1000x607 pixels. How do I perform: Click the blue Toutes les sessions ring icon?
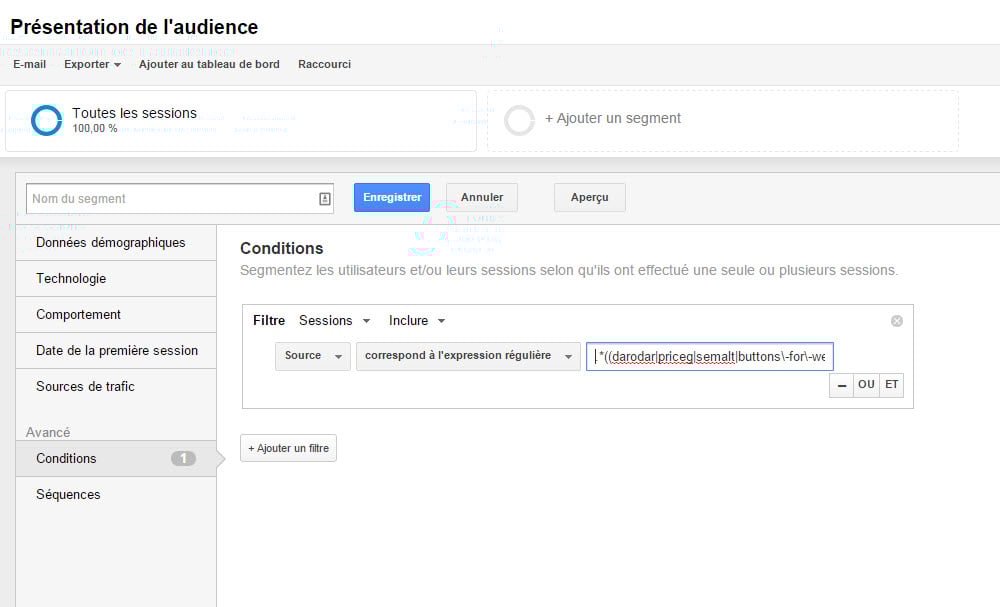47,120
